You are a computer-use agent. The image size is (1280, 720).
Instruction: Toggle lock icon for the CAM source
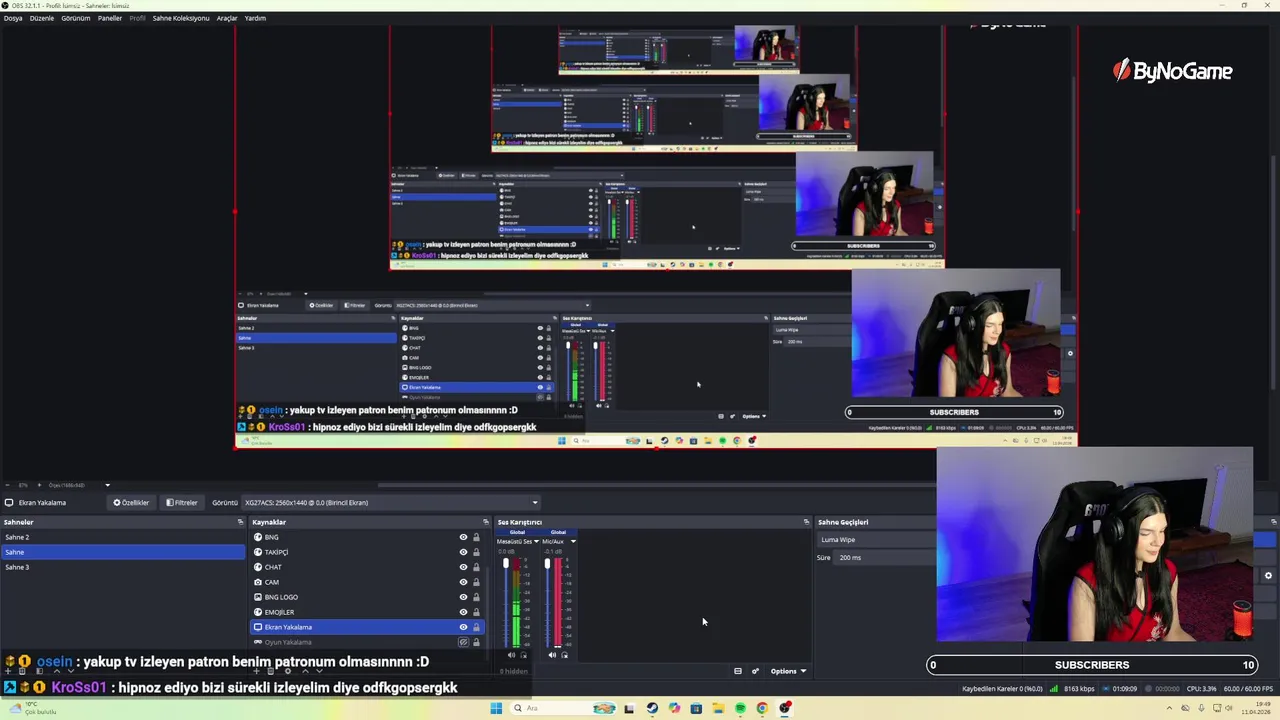[x=476, y=582]
